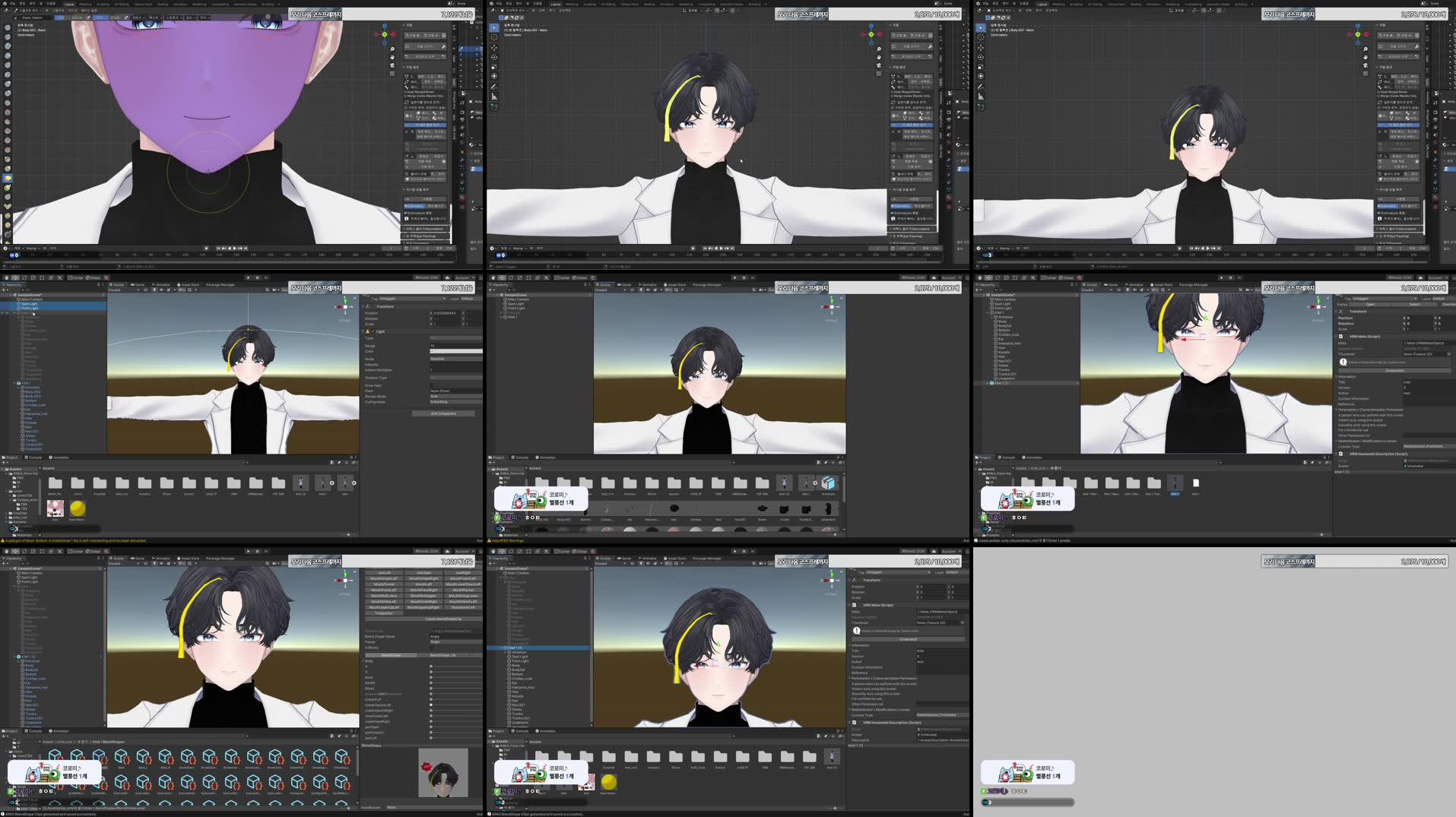1456x817 pixels.
Task: Open the Preset dropdown showing Angry
Action: pyautogui.click(x=455, y=642)
